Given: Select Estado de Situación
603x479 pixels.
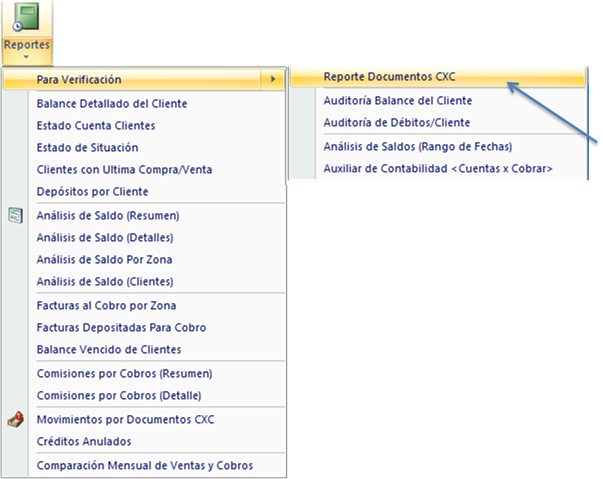Looking at the screenshot, I should [87, 148].
